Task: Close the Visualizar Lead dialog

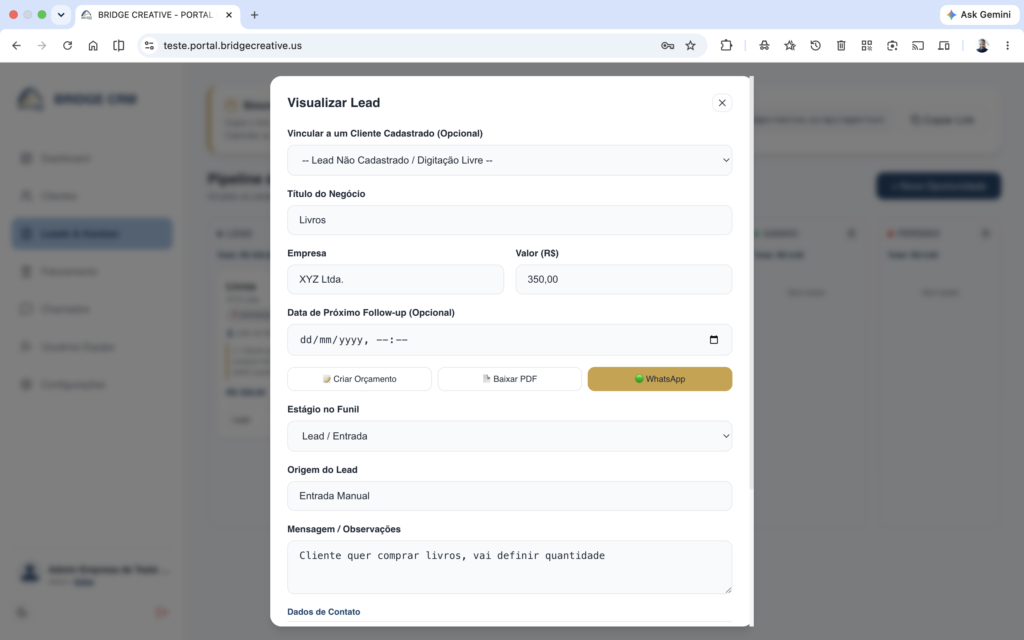Action: click(722, 103)
